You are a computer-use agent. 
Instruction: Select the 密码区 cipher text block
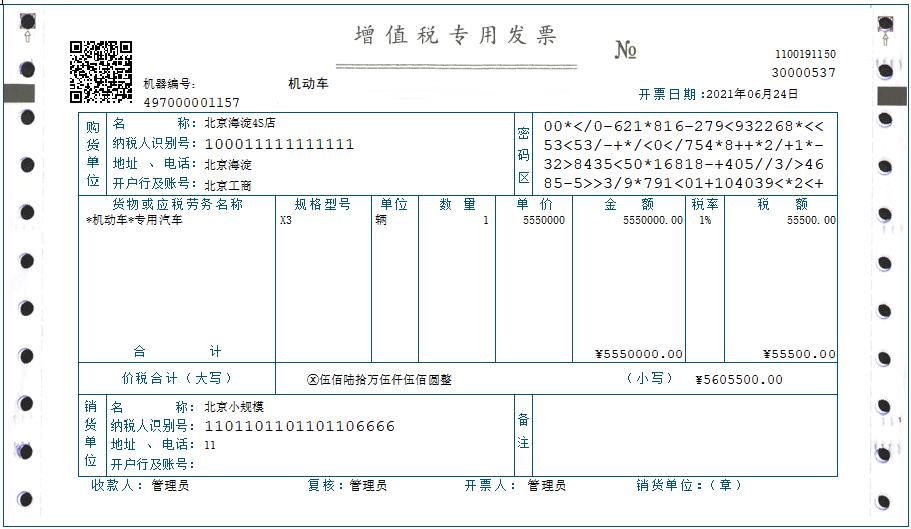[683, 154]
